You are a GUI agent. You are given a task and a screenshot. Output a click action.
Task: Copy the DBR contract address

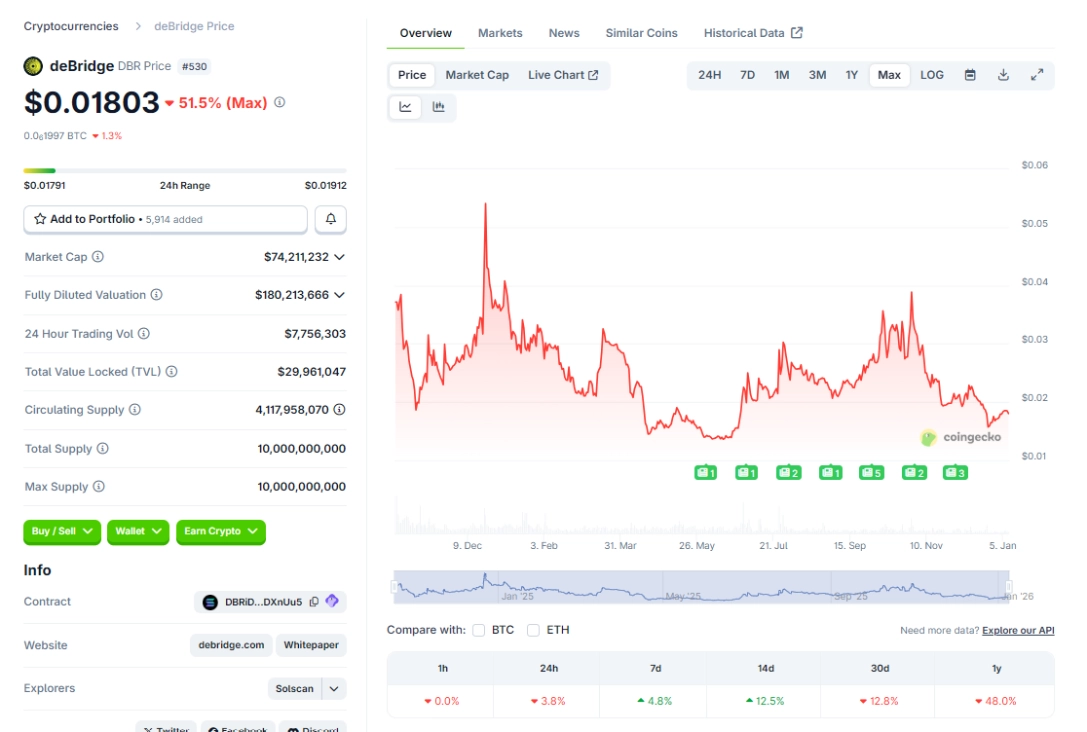pyautogui.click(x=314, y=602)
